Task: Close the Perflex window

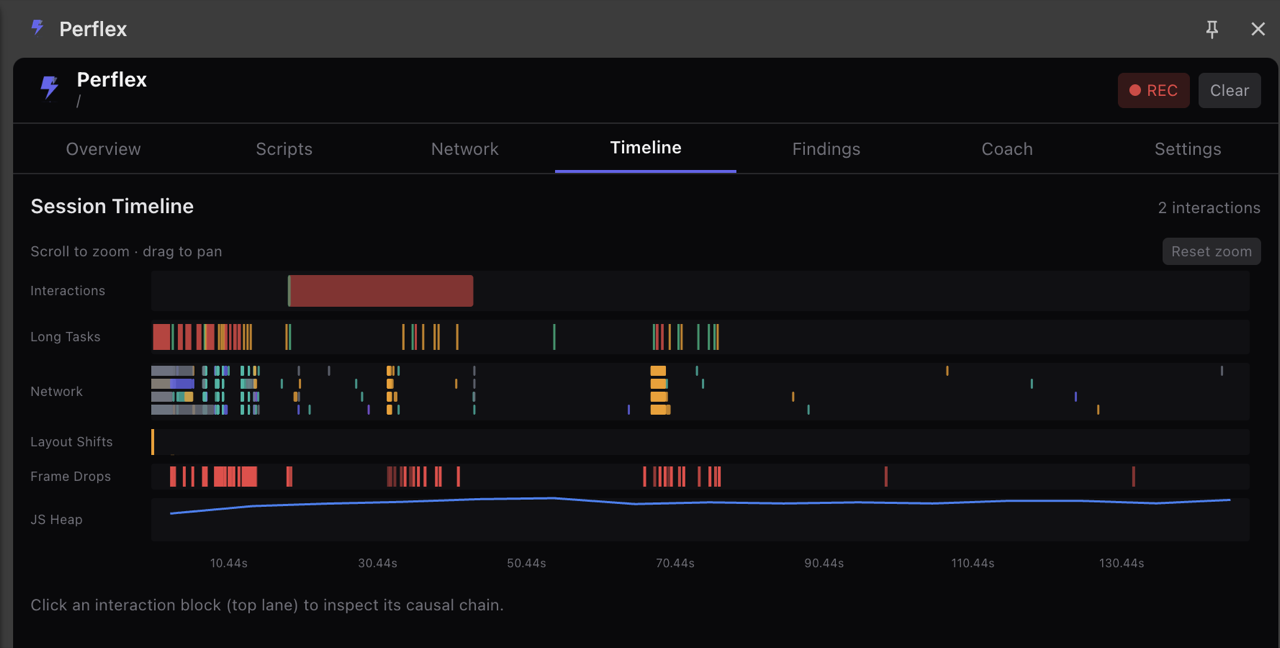Action: point(1258,29)
